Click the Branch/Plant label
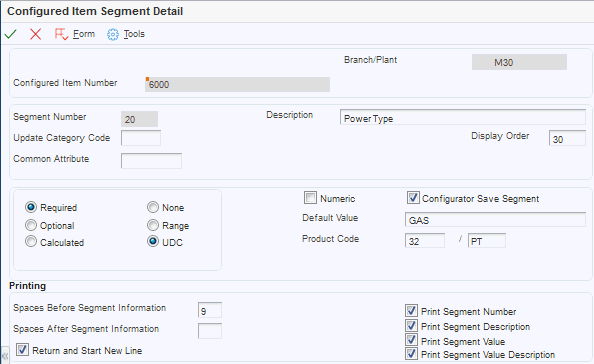This screenshot has width=594, height=364. point(370,59)
